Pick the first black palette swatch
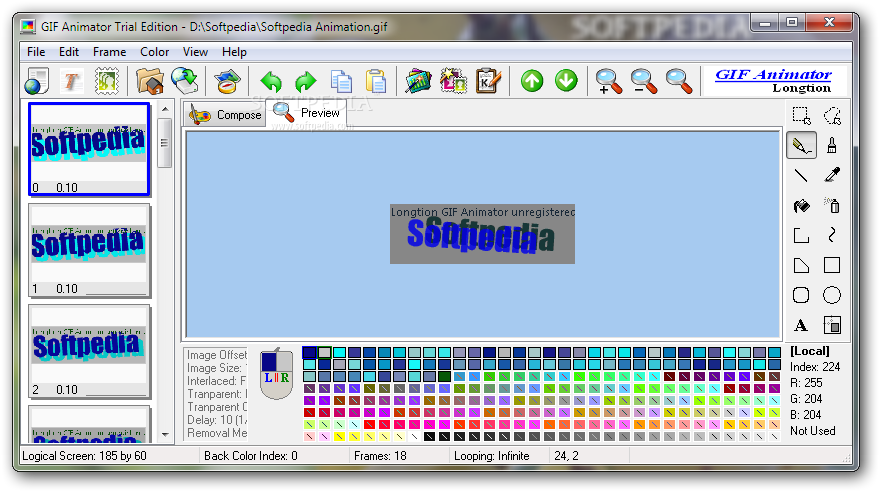Viewport: 880px width, 492px height. point(429,436)
